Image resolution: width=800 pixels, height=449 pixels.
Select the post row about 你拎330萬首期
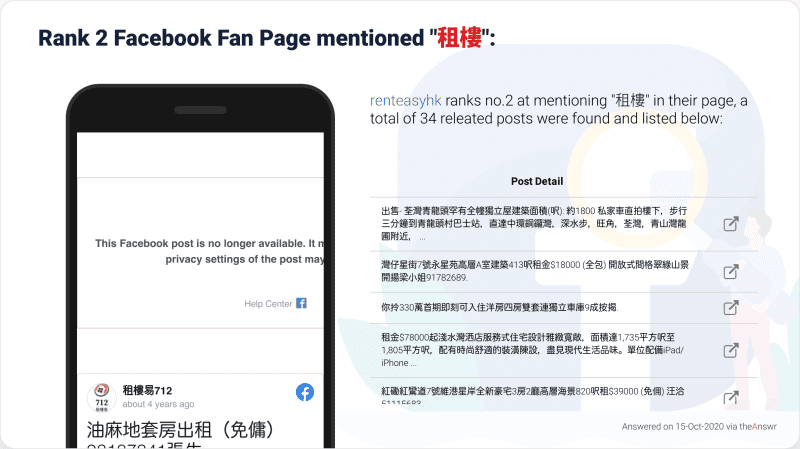564,308
